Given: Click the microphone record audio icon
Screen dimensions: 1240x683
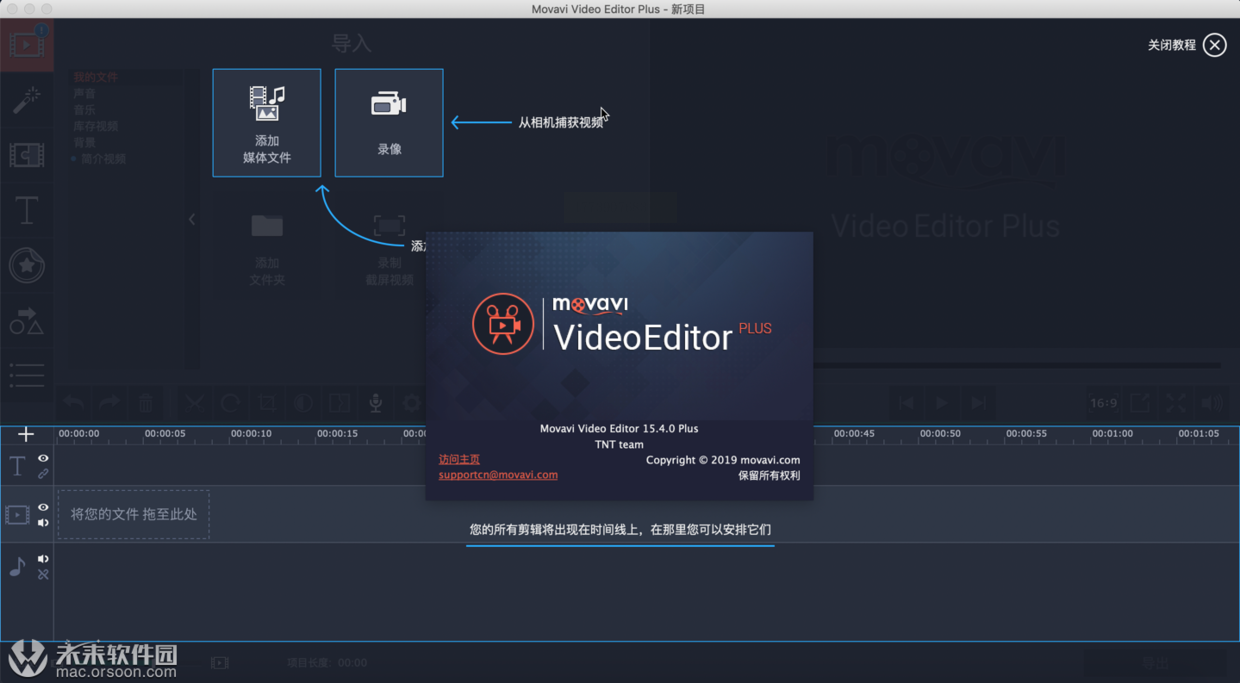Looking at the screenshot, I should 375,403.
